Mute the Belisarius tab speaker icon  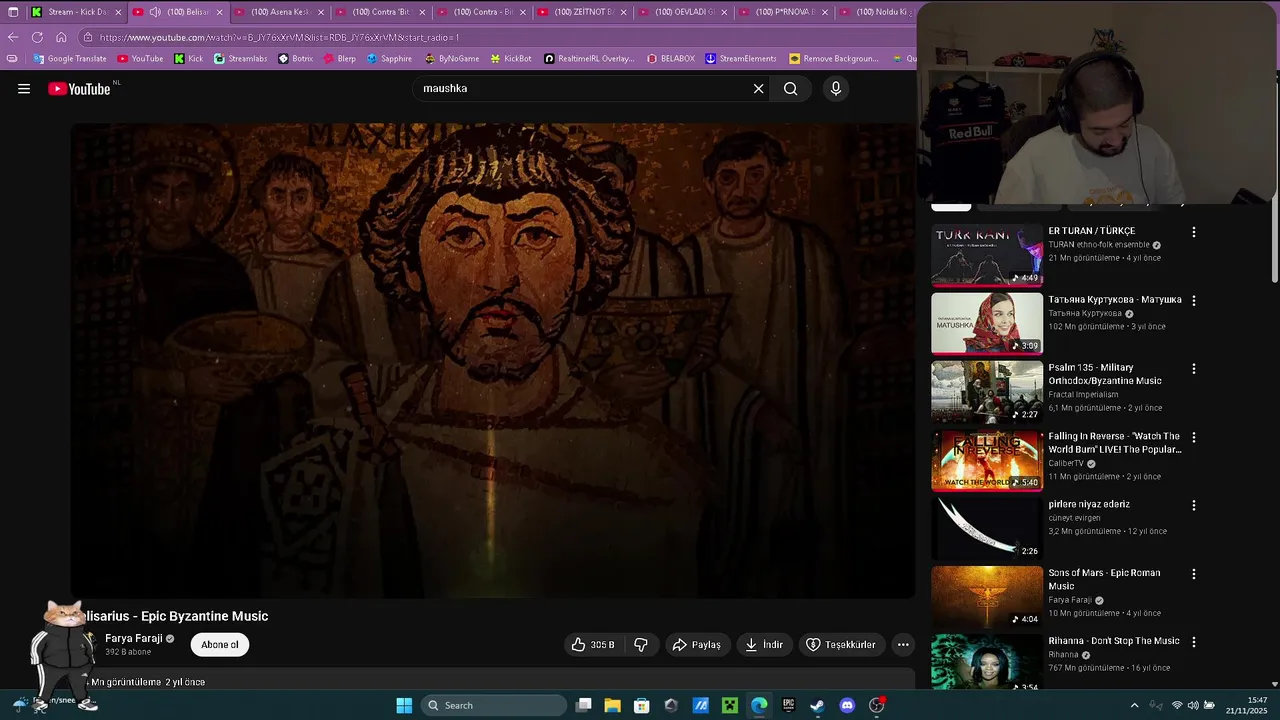tap(155, 12)
